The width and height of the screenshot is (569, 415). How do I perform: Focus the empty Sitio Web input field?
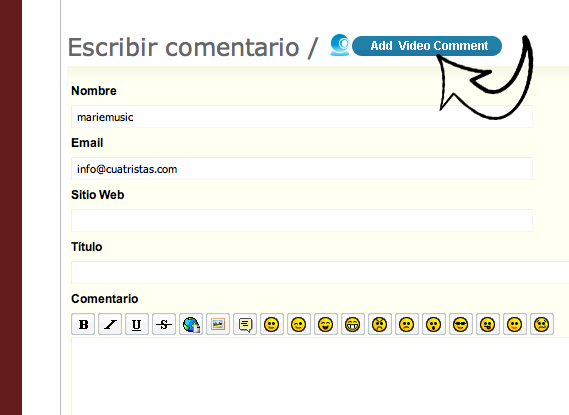point(302,221)
